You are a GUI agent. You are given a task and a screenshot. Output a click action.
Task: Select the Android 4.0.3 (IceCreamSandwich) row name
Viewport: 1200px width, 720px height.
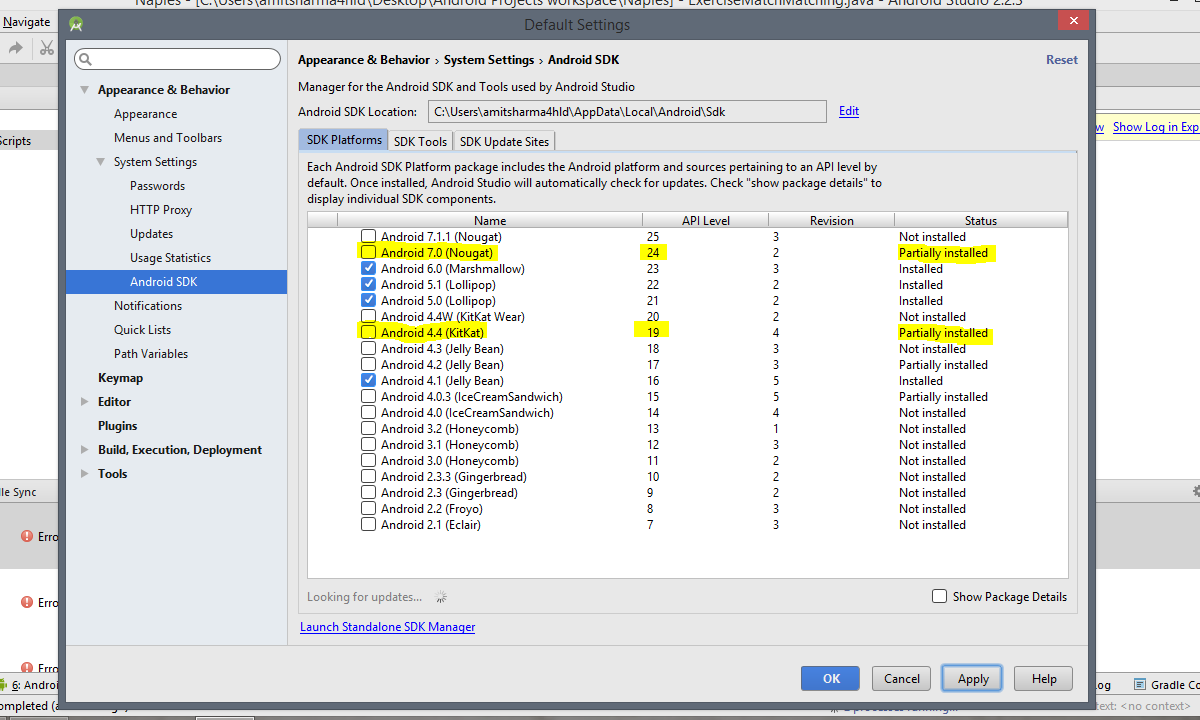[472, 397]
